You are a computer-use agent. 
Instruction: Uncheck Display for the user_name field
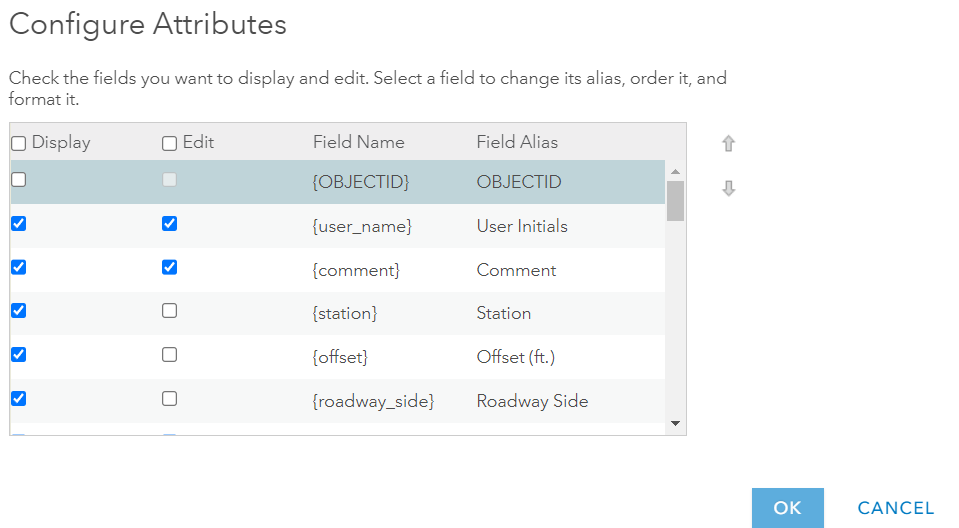pyautogui.click(x=18, y=224)
